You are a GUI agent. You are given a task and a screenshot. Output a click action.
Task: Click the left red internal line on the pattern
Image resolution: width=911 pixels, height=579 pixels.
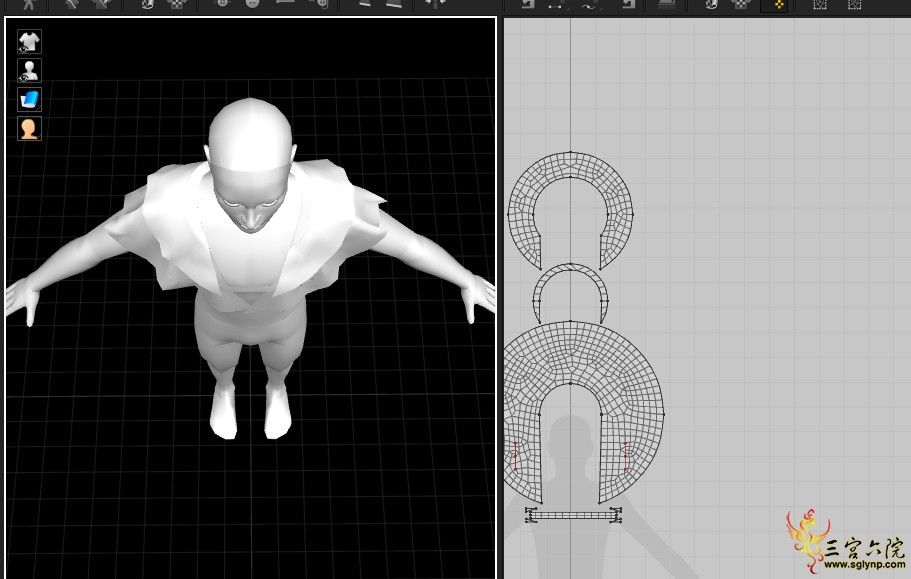515,457
